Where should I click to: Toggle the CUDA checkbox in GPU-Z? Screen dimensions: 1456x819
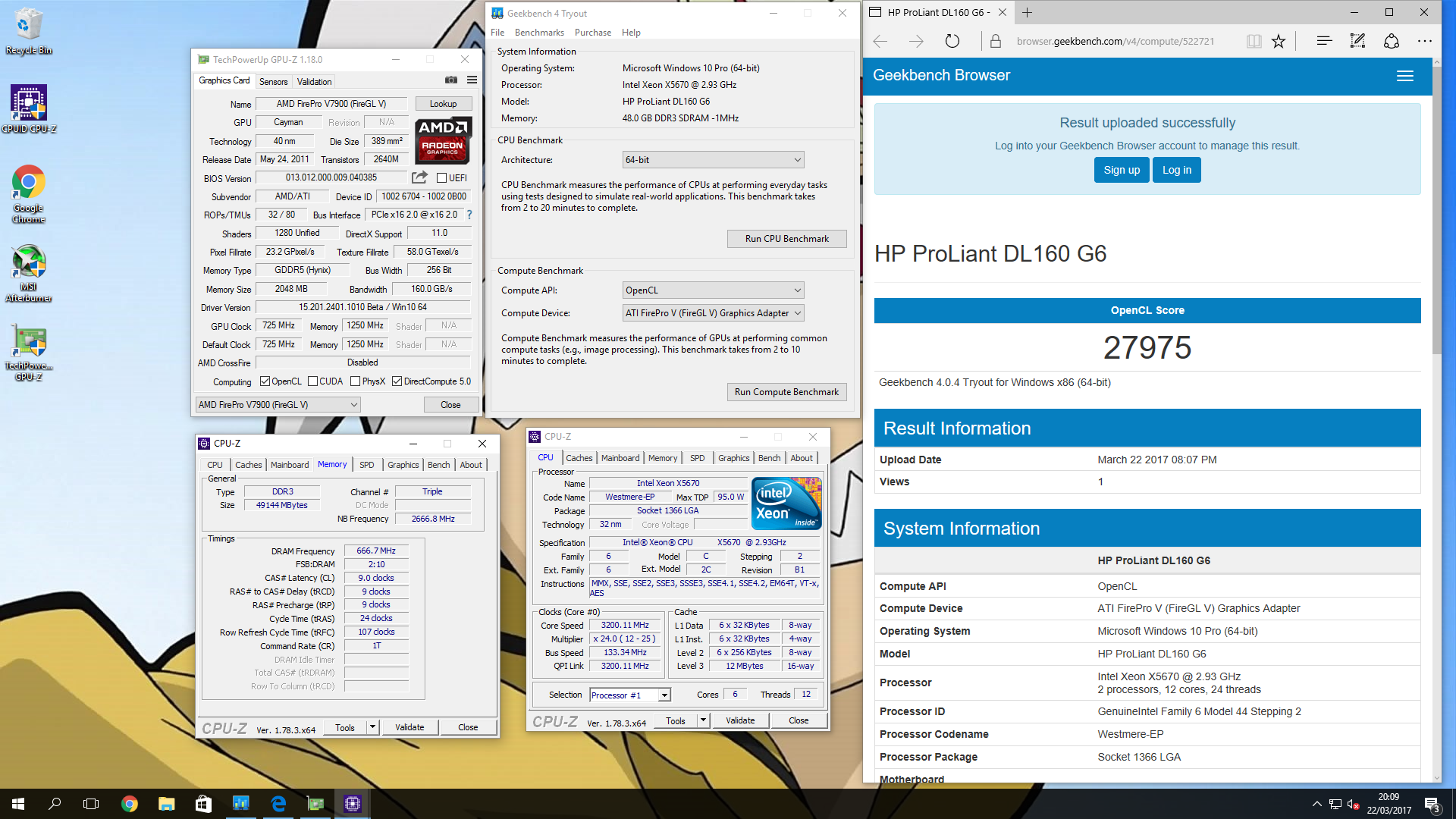pyautogui.click(x=312, y=381)
